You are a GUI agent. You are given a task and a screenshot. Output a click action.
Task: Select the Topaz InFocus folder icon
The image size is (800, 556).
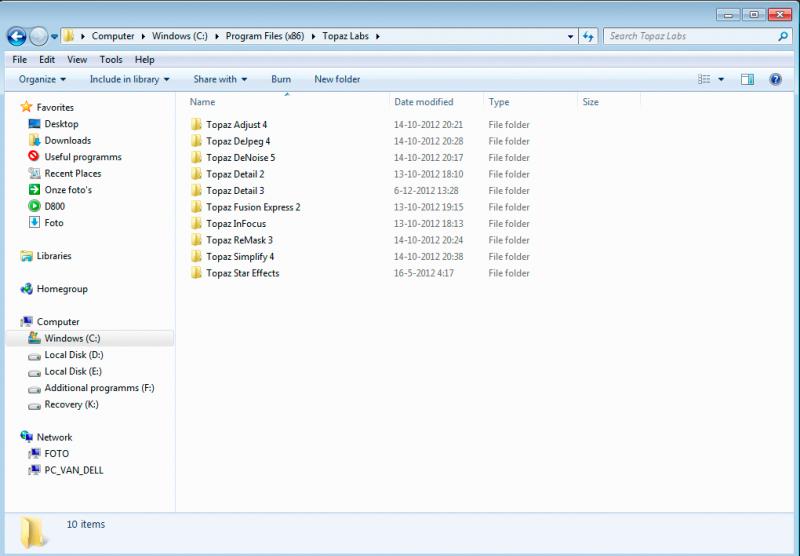pyautogui.click(x=196, y=223)
